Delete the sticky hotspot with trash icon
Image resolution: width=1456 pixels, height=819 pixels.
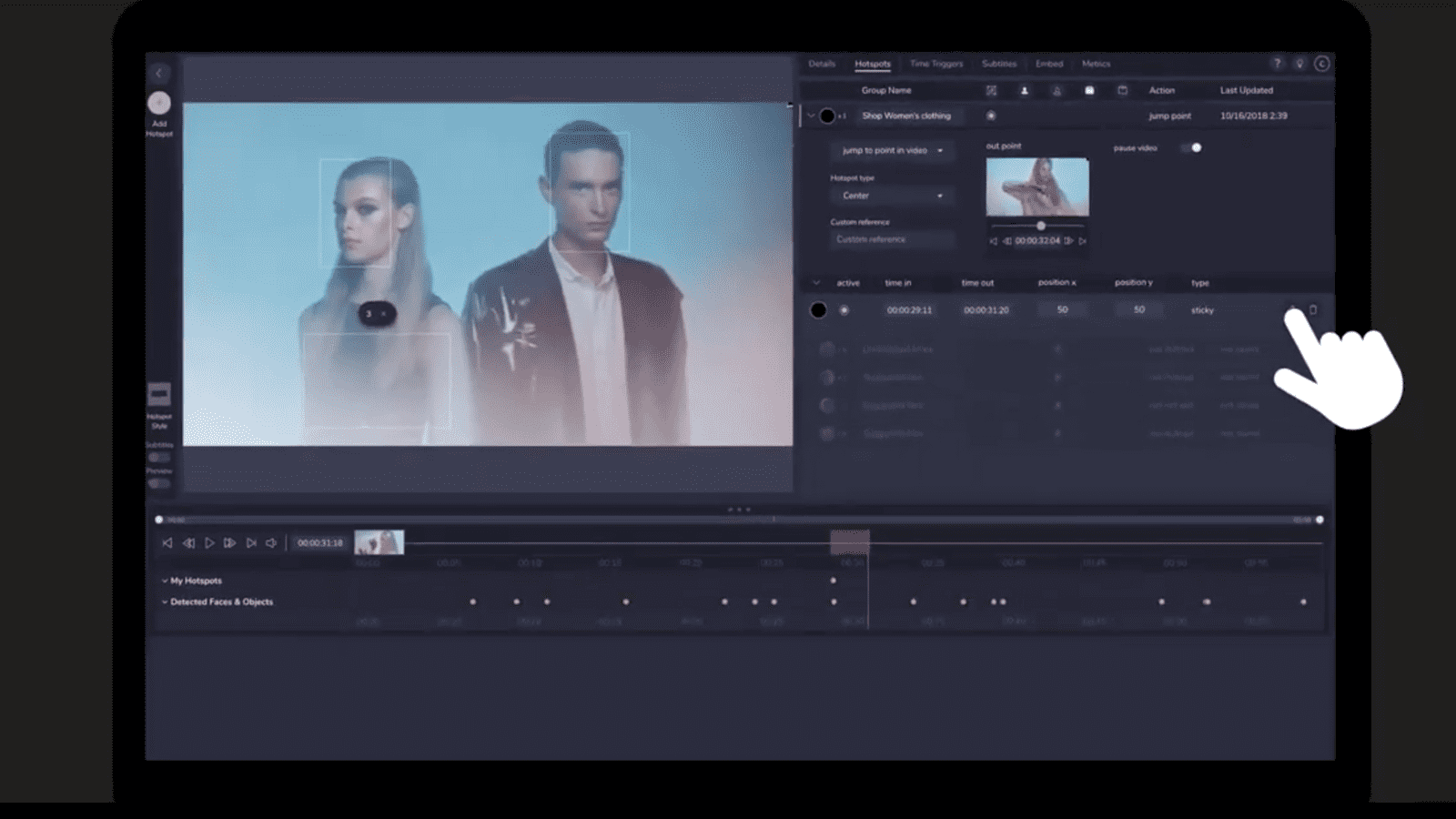coord(1313,308)
